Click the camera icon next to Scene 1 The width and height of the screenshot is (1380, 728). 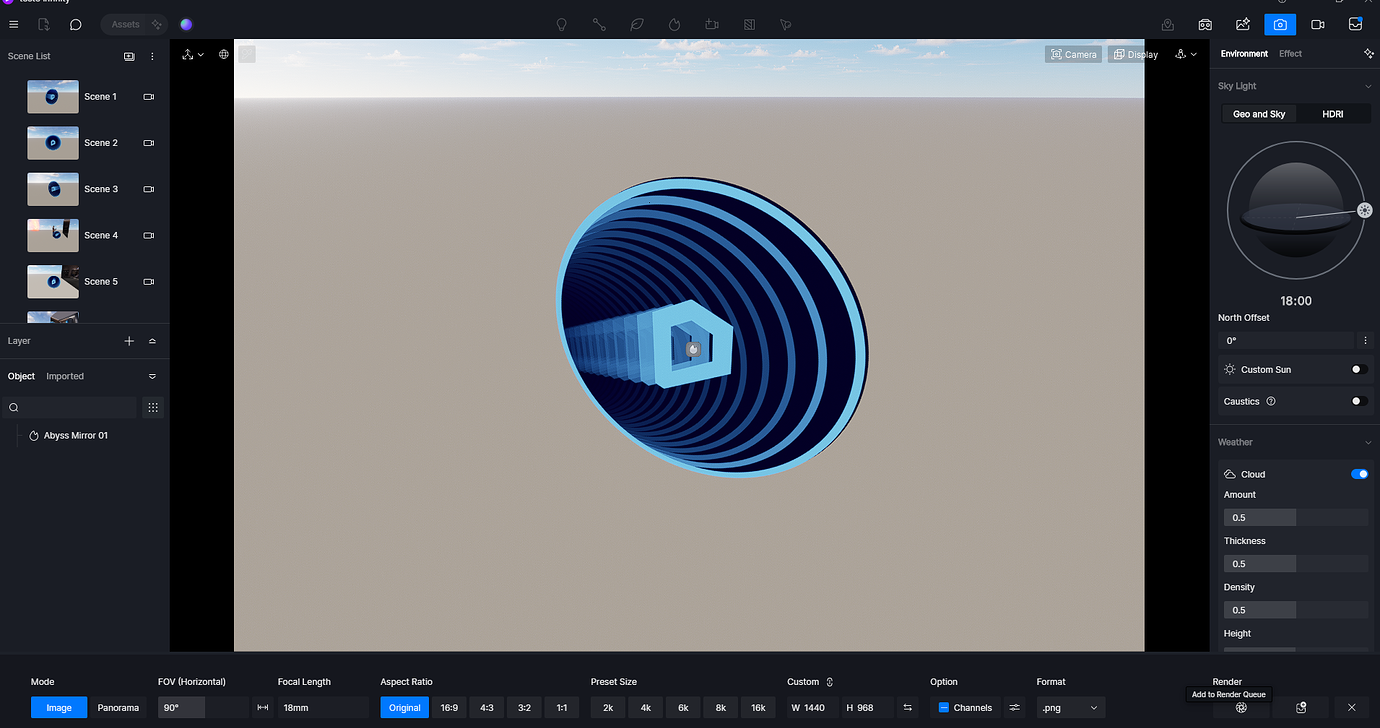click(x=149, y=97)
